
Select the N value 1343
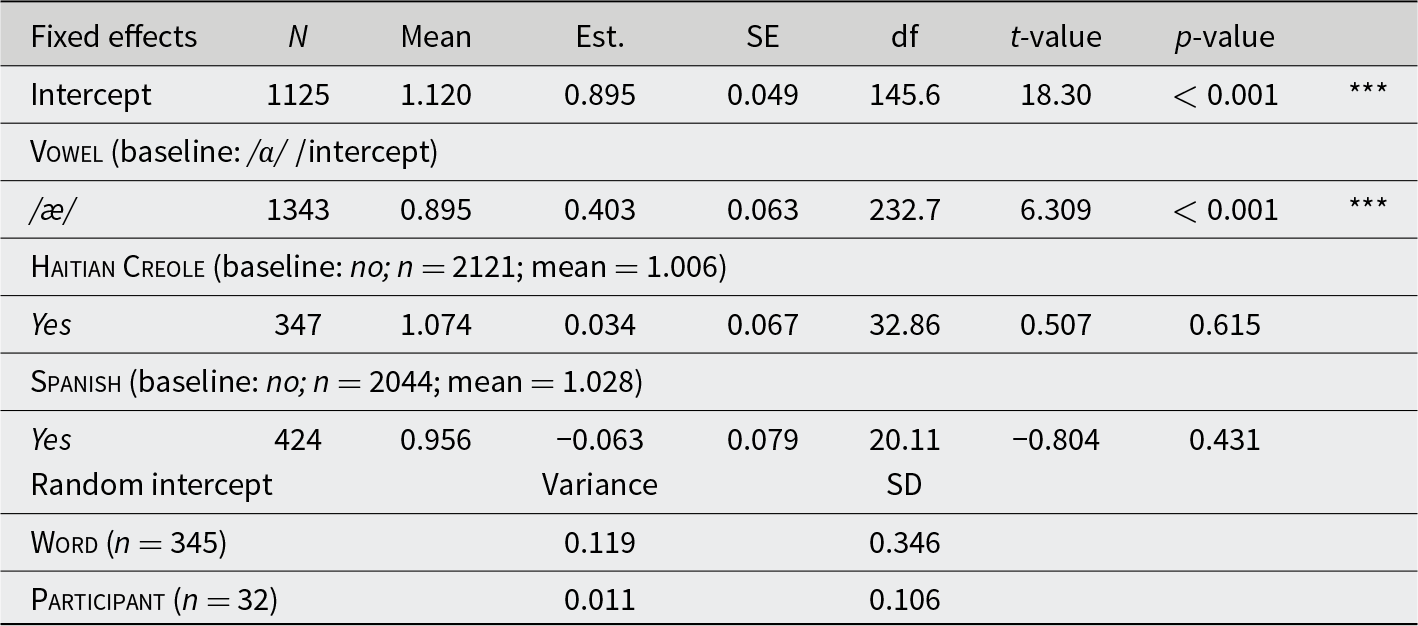pos(298,210)
